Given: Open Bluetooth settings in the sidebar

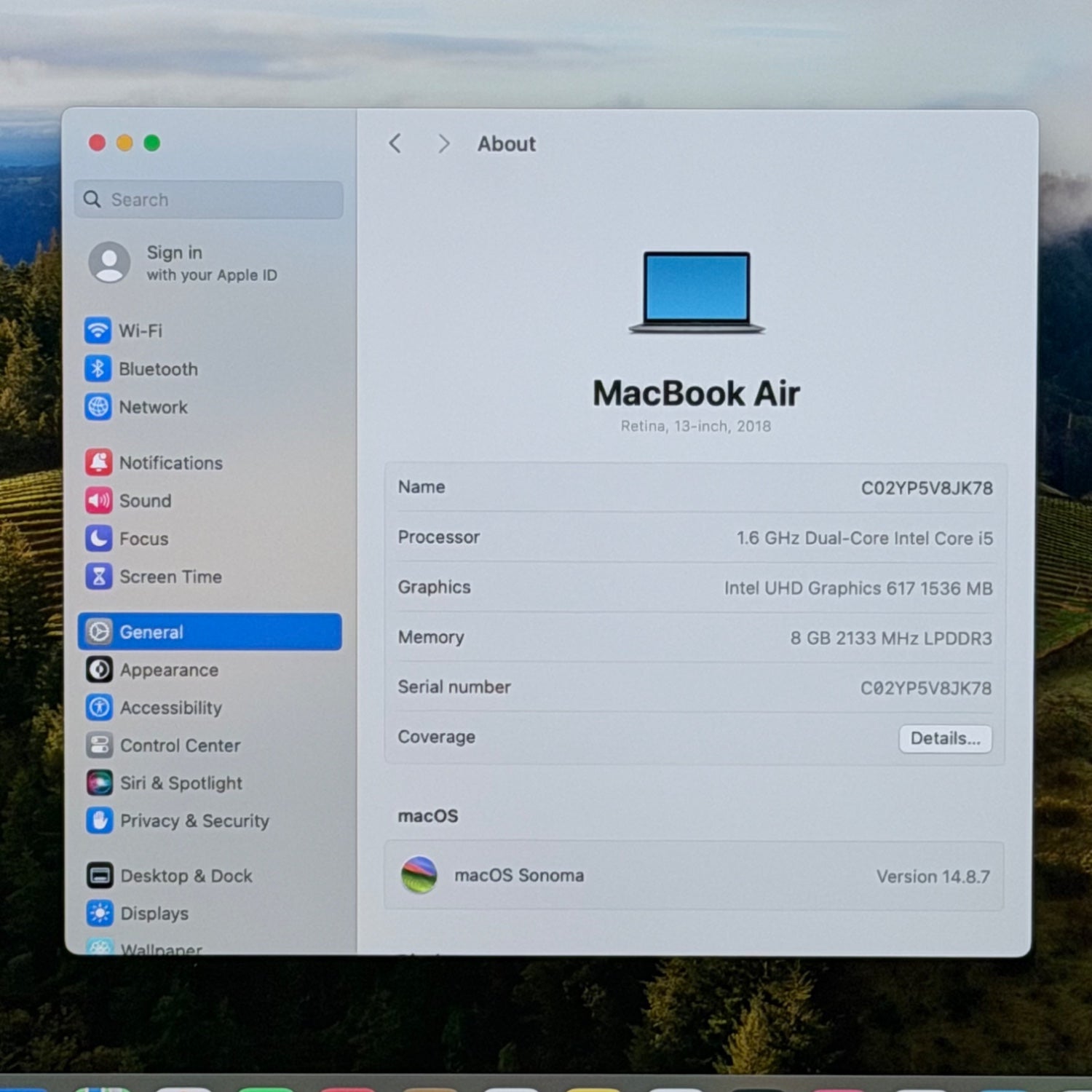Looking at the screenshot, I should pyautogui.click(x=141, y=369).
